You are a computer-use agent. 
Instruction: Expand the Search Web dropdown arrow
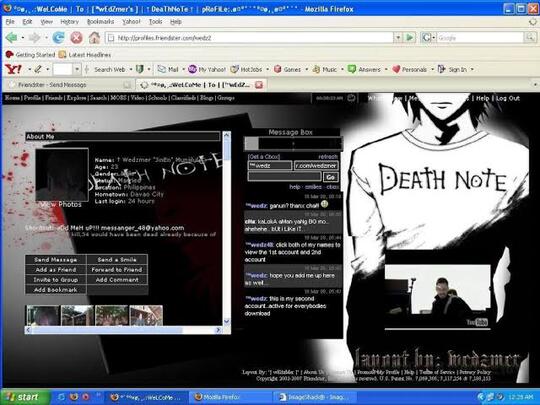click(x=131, y=70)
